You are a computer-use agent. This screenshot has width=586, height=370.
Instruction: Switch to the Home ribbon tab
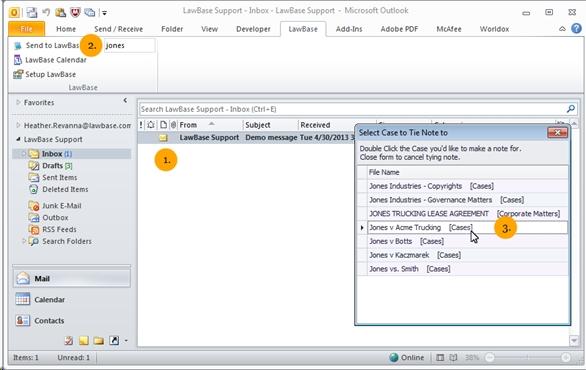click(66, 29)
